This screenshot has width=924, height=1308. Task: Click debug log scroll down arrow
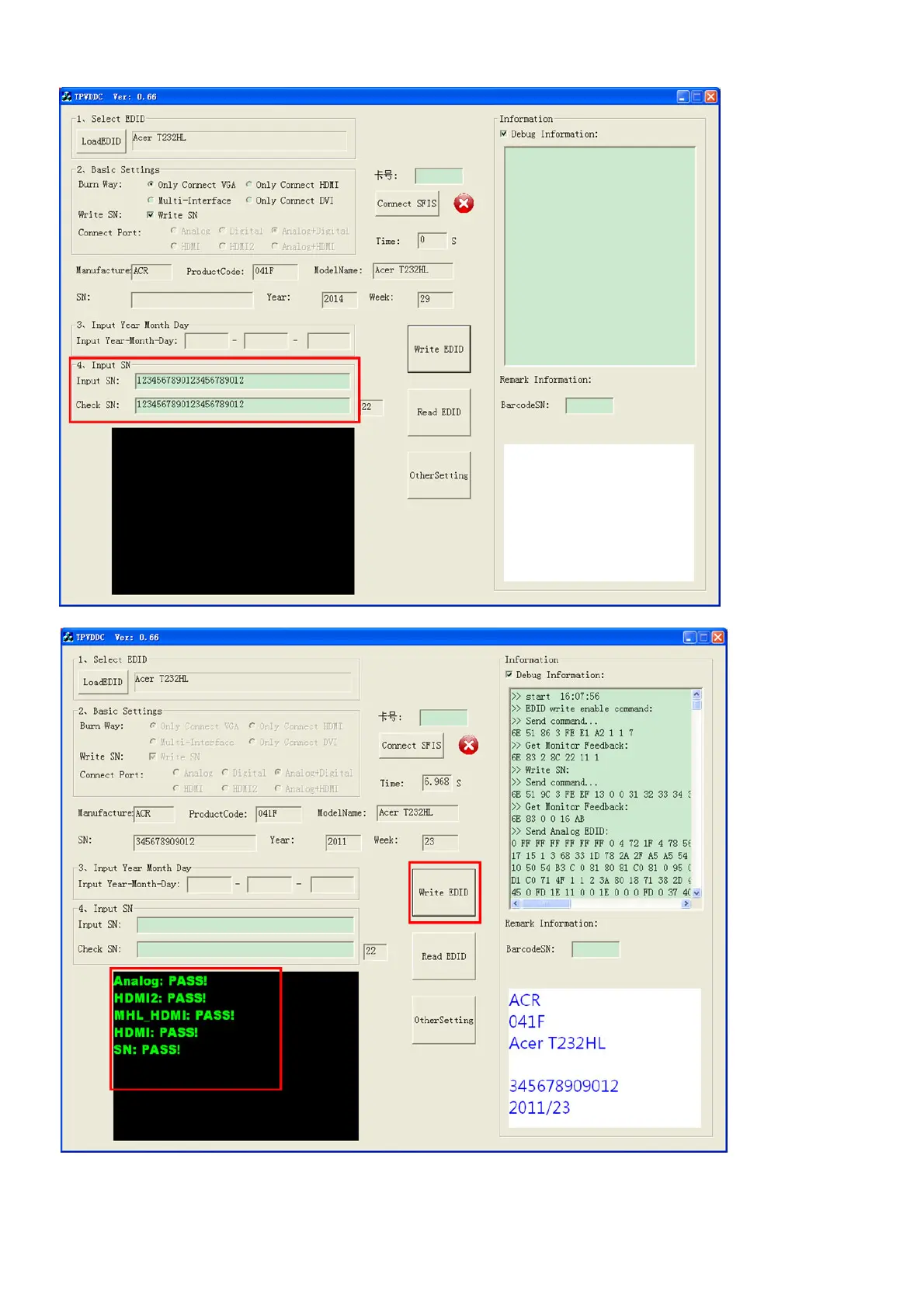[696, 893]
